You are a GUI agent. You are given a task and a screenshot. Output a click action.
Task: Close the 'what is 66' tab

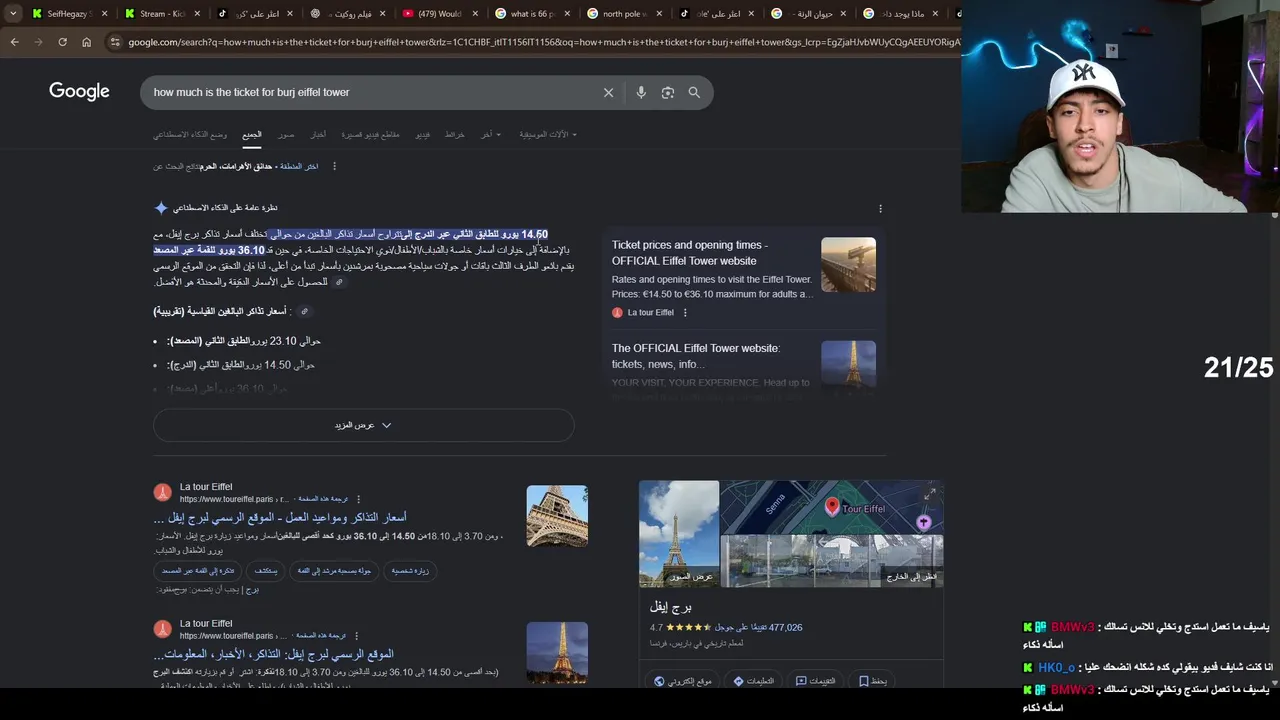point(566,14)
